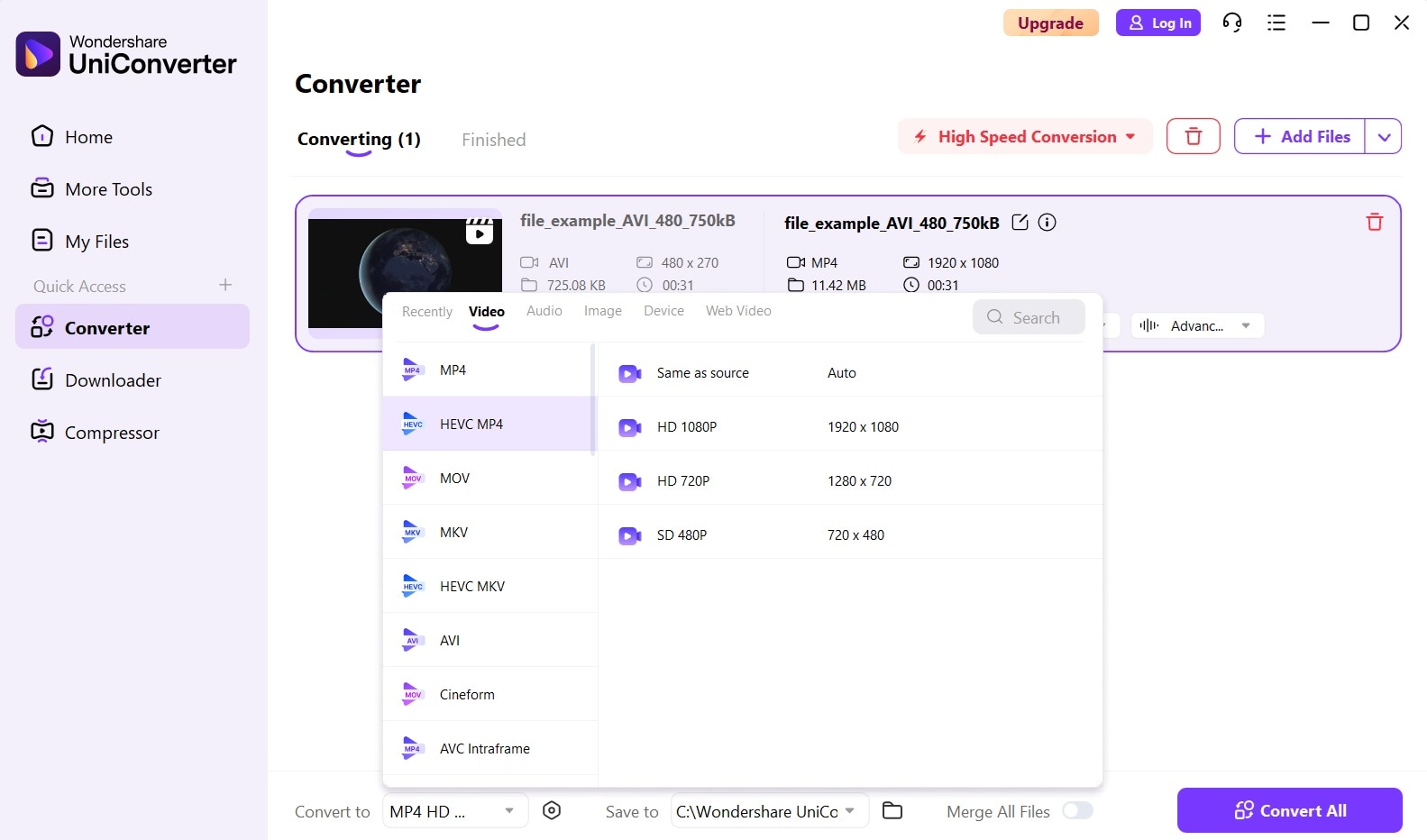1427x840 pixels.
Task: Select the HEVC MKV format
Action: point(489,586)
